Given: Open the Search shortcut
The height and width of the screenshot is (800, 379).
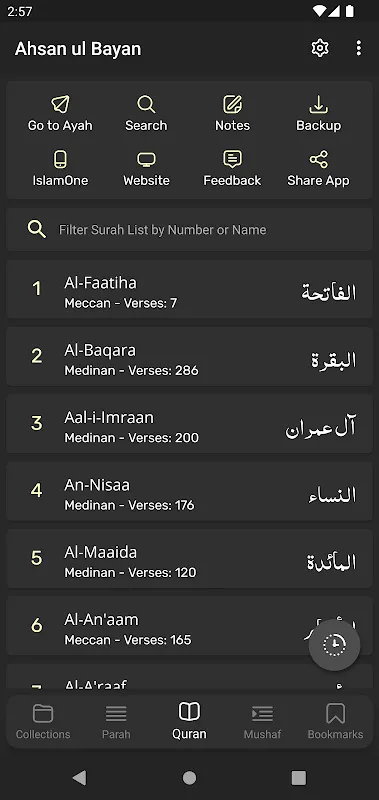Looking at the screenshot, I should point(146,114).
